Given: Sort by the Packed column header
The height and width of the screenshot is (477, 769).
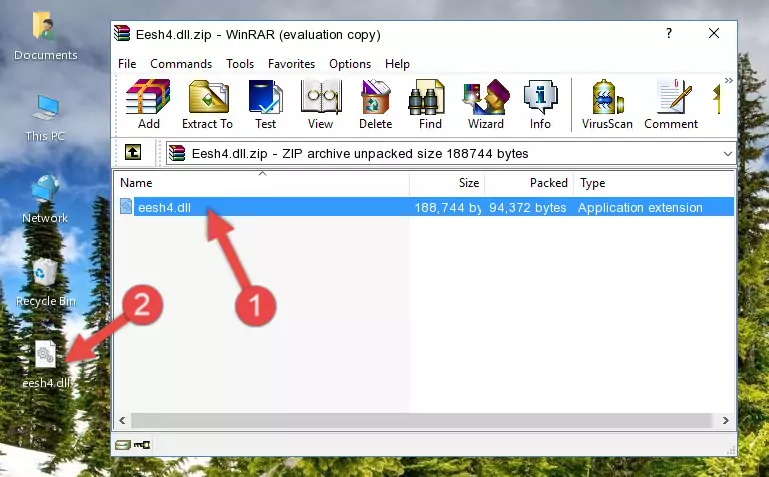Looking at the screenshot, I should 529,183.
